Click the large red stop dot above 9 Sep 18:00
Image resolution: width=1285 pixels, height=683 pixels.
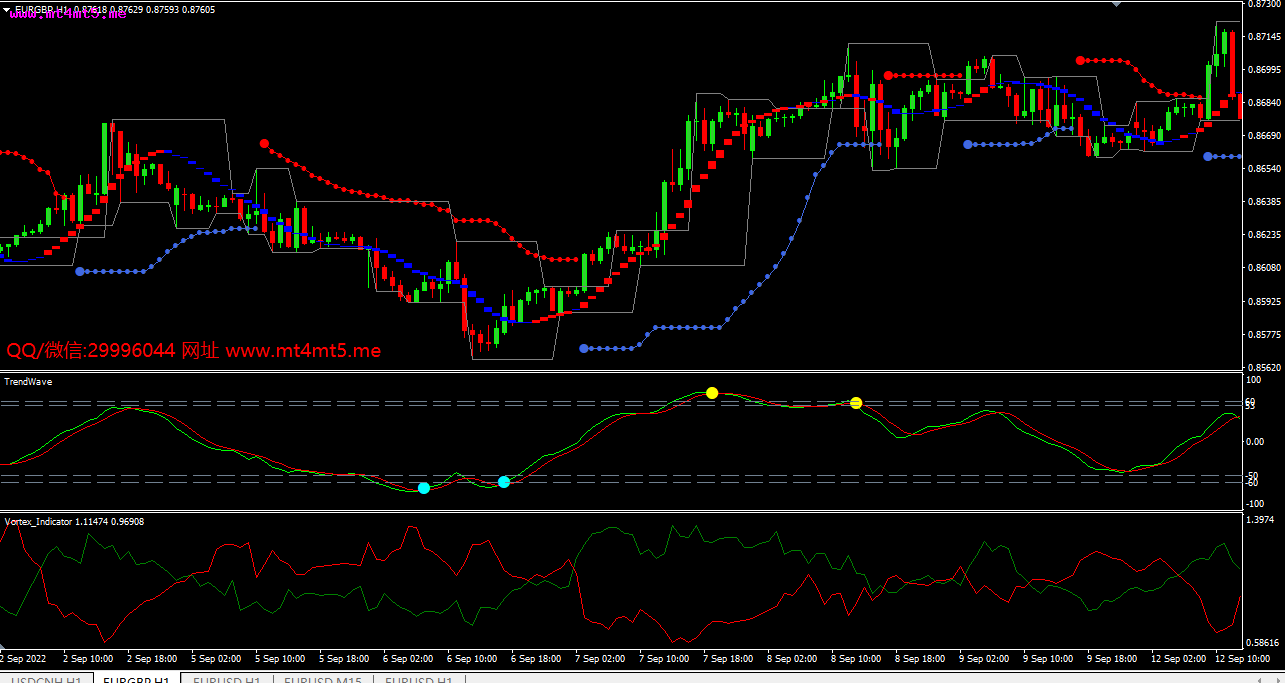click(1080, 60)
